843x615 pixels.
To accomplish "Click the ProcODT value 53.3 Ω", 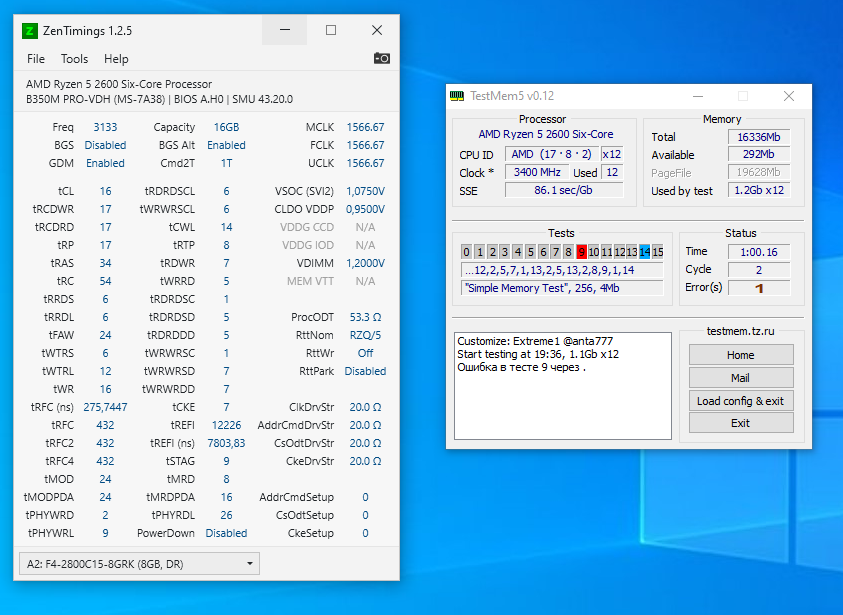I will pyautogui.click(x=366, y=317).
